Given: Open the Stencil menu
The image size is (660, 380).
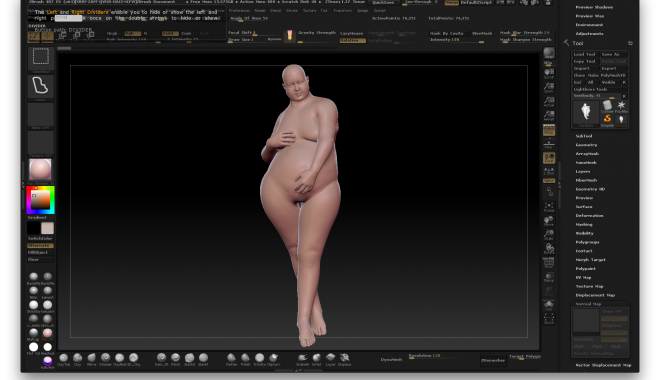Looking at the screenshot, I should point(276,11).
